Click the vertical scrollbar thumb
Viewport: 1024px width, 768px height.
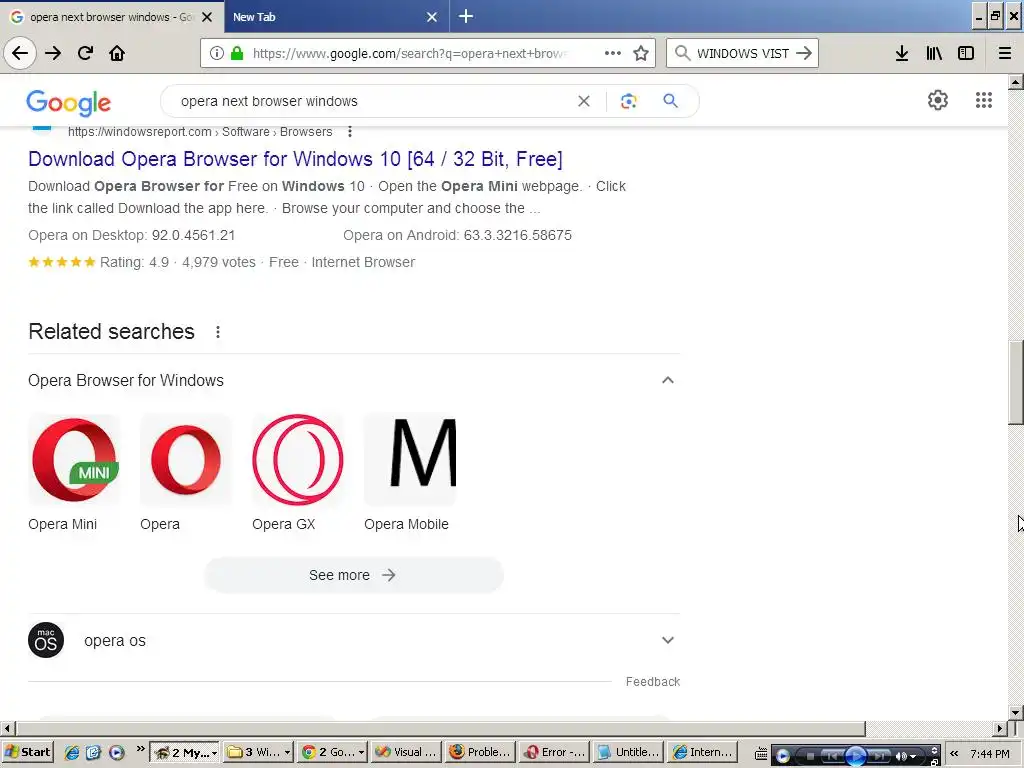click(1016, 383)
